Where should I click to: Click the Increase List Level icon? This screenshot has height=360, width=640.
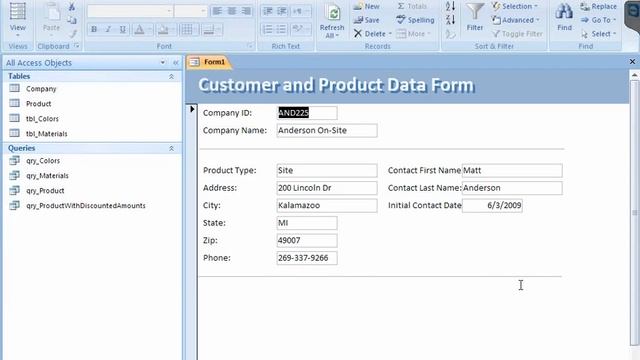point(282,11)
